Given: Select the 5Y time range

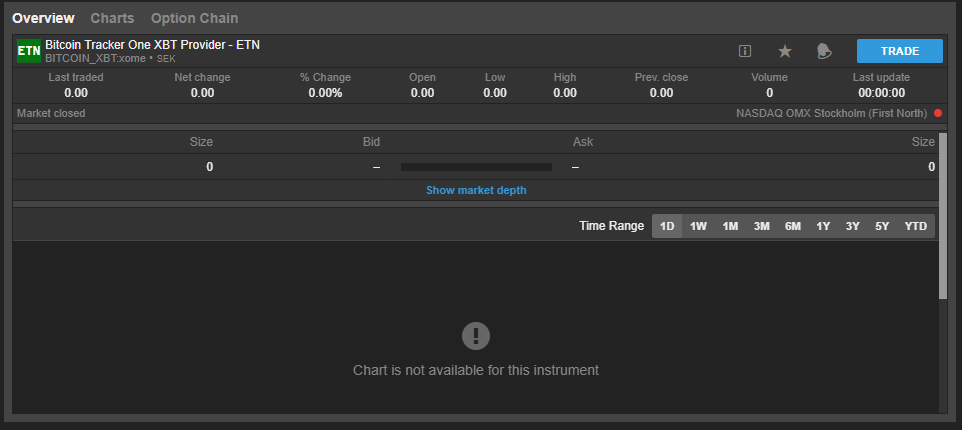Looking at the screenshot, I should click(882, 226).
